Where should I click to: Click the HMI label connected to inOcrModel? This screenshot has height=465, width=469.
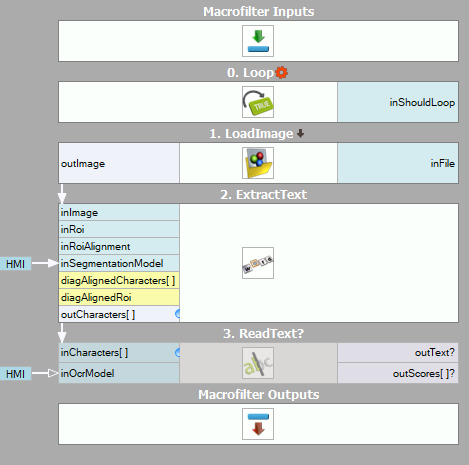(x=15, y=374)
